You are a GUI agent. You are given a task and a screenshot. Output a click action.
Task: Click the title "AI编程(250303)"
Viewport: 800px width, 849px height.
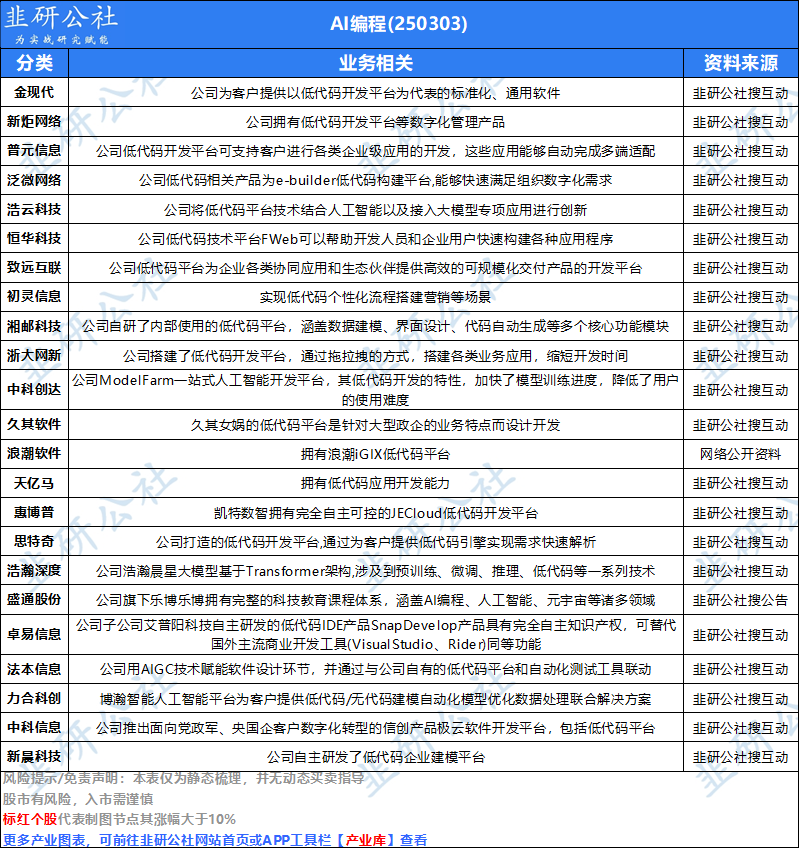[398, 24]
